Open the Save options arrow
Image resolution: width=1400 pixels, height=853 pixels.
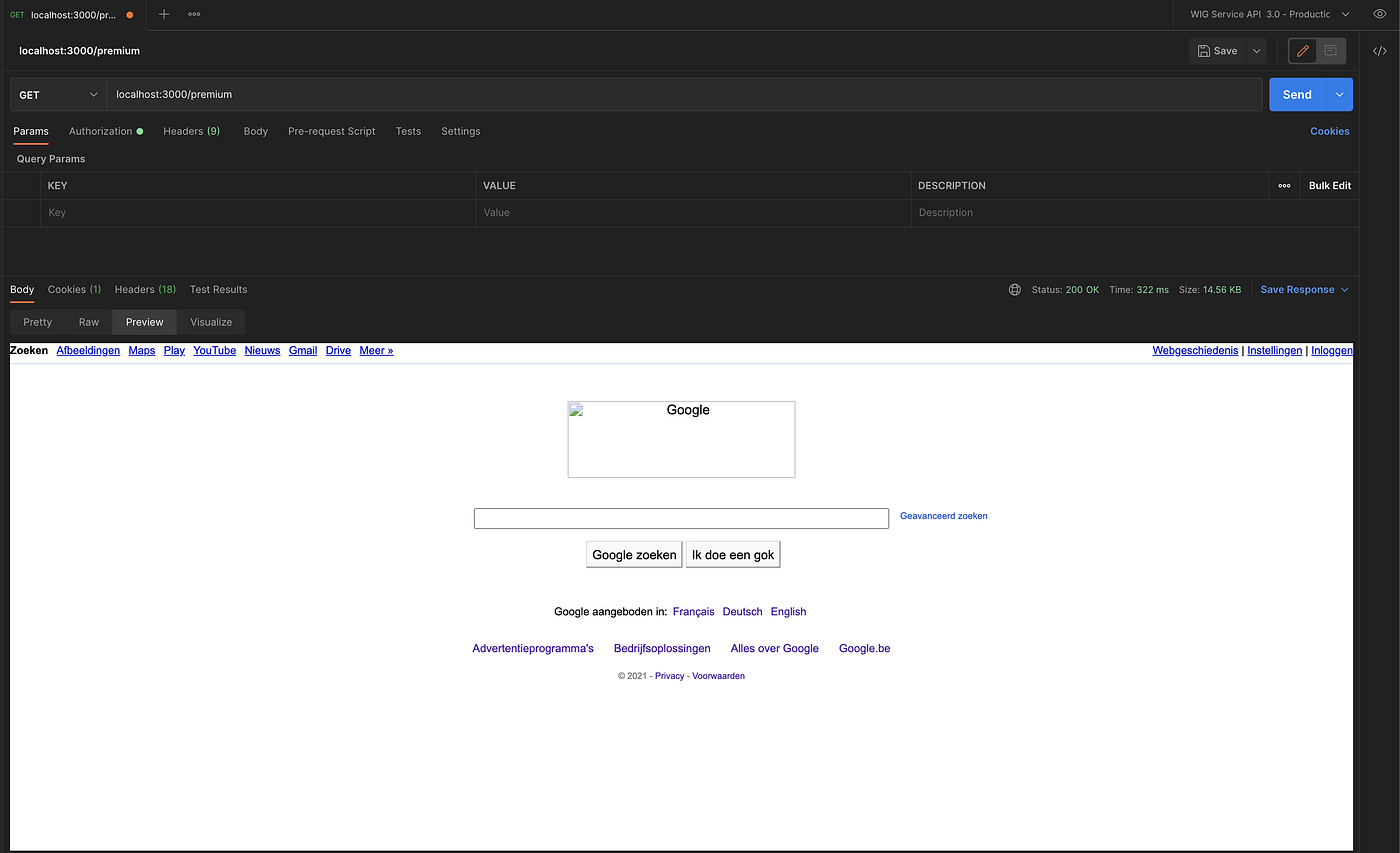click(x=1256, y=51)
